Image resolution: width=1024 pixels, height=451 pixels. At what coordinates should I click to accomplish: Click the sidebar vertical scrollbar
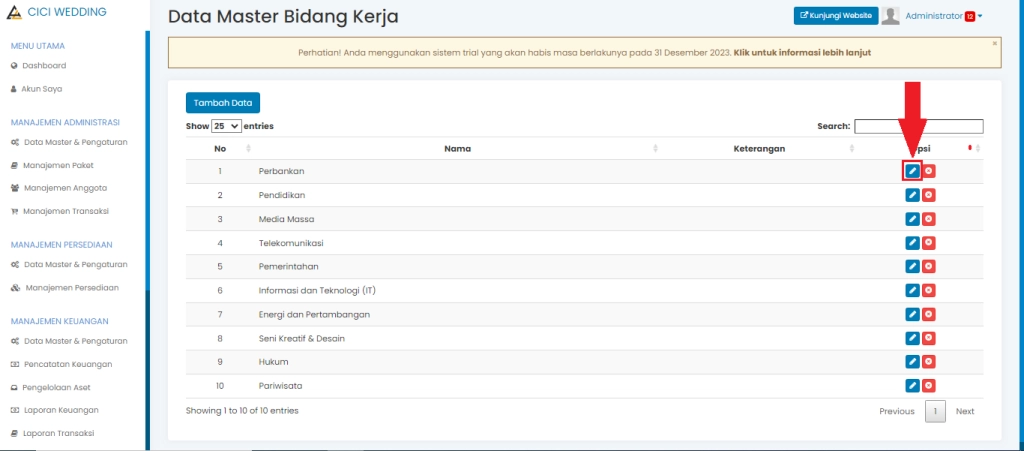point(148,240)
